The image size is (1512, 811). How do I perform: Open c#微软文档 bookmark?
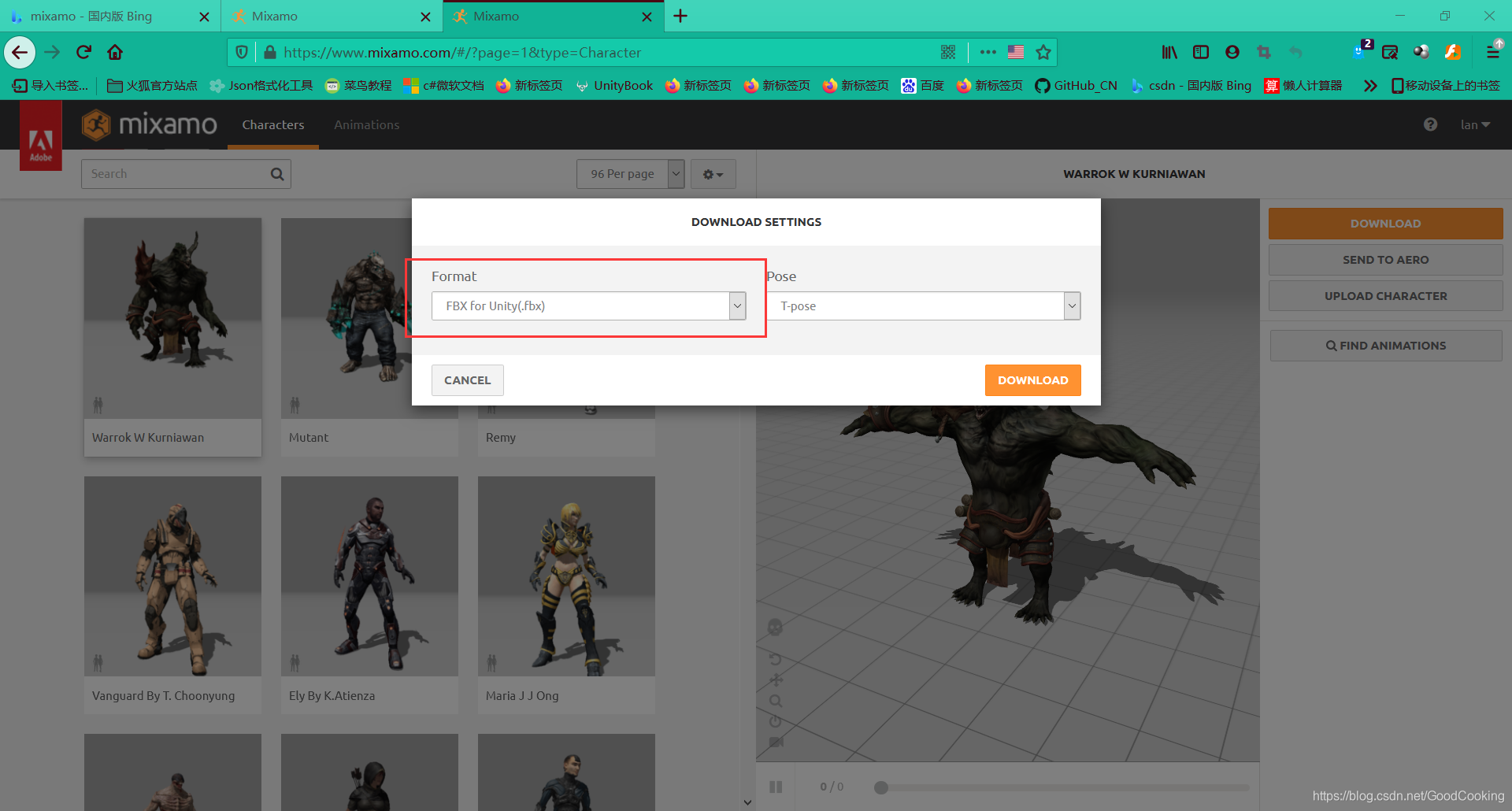tap(443, 86)
